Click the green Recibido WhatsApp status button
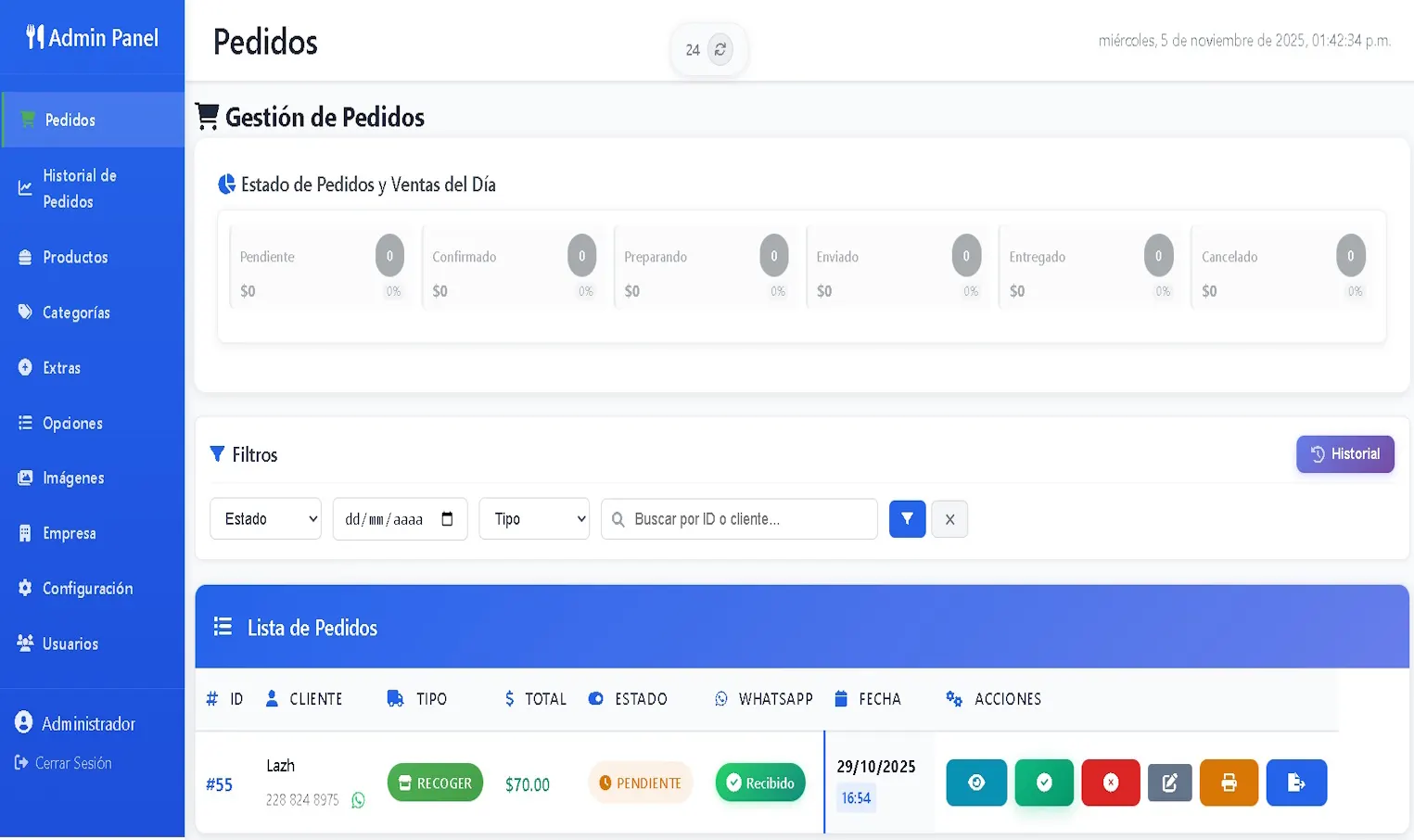Image resolution: width=1414 pixels, height=840 pixels. click(x=760, y=783)
